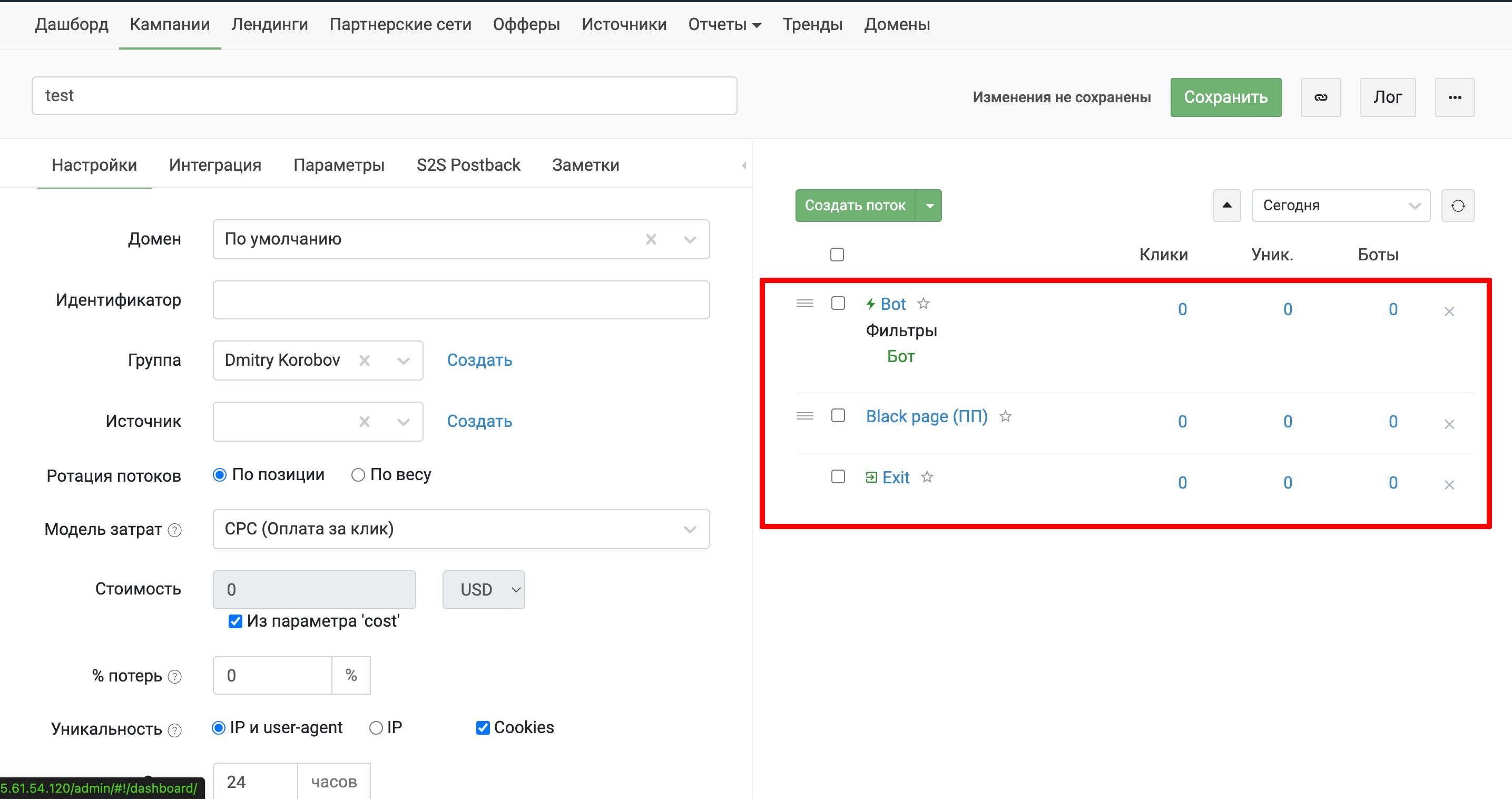This screenshot has width=1512, height=799.
Task: Click help icon next to % потерь
Action: coord(175,677)
